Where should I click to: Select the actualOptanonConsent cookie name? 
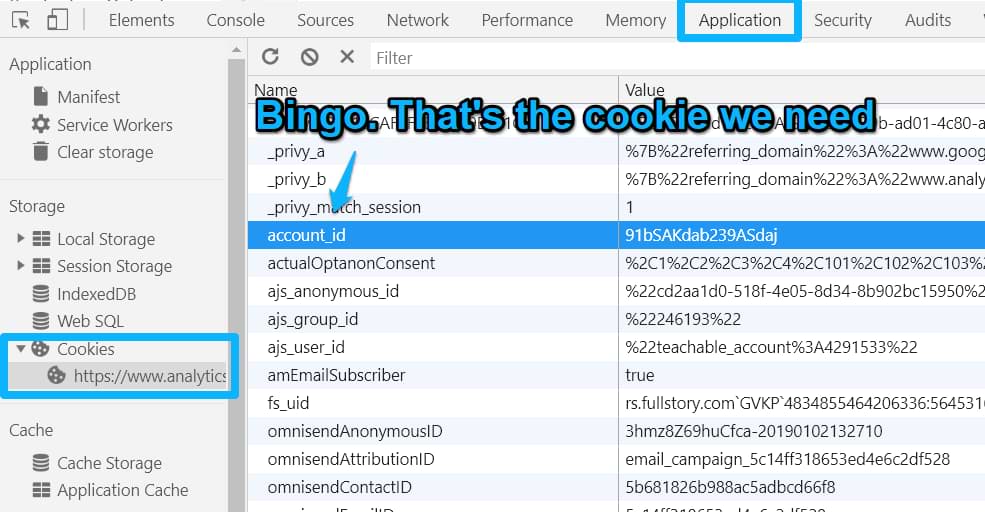click(351, 263)
